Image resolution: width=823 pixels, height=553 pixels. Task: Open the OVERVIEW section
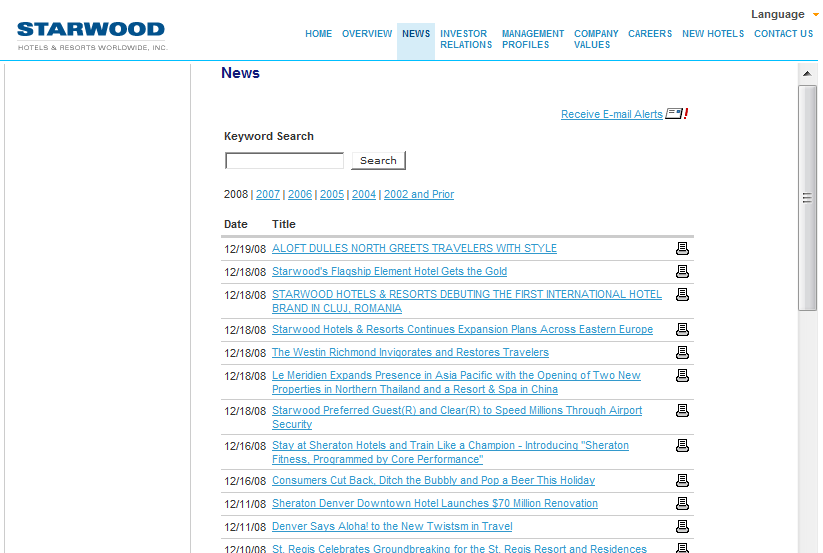click(x=367, y=34)
